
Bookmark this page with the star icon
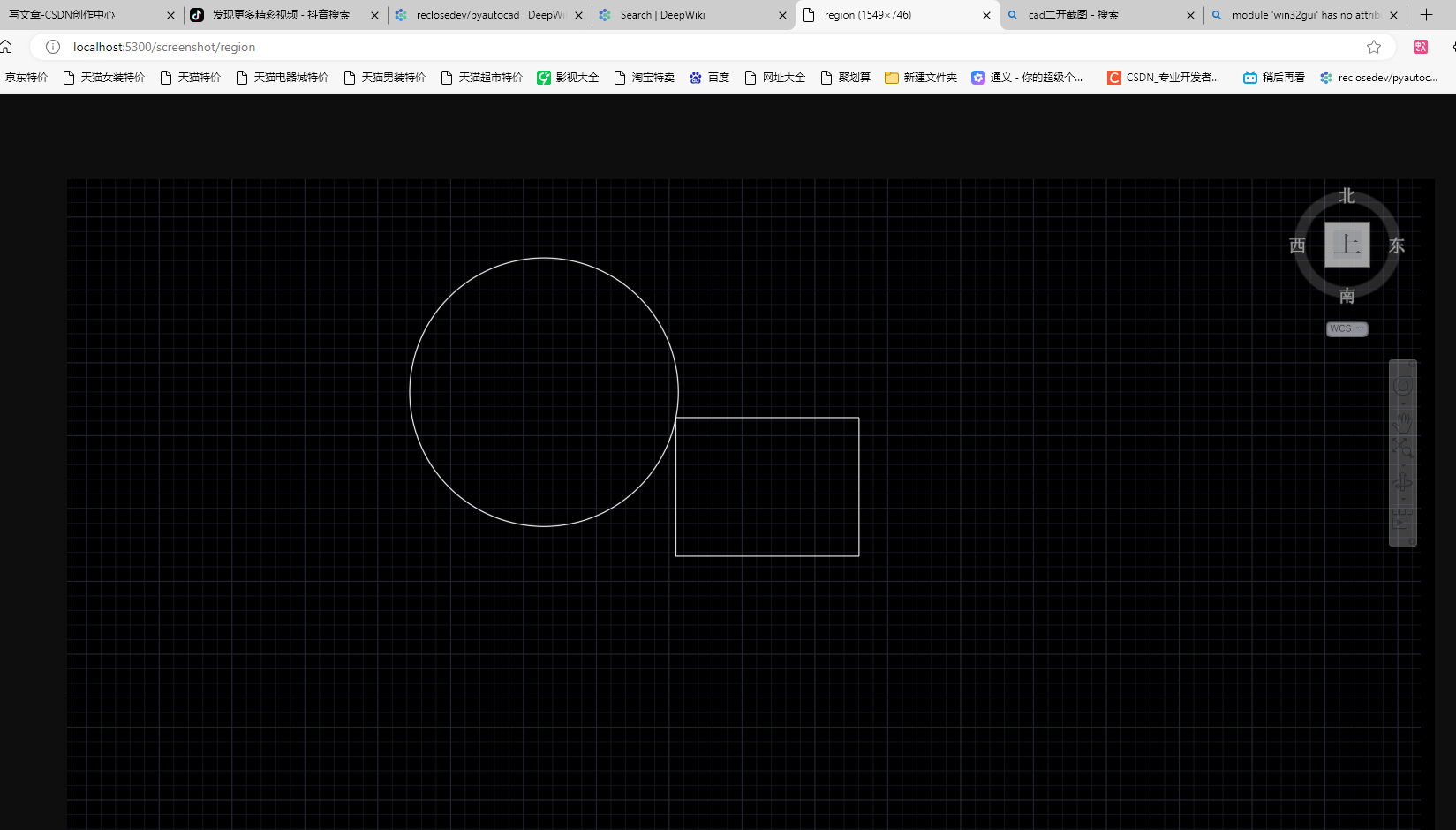tap(1374, 47)
